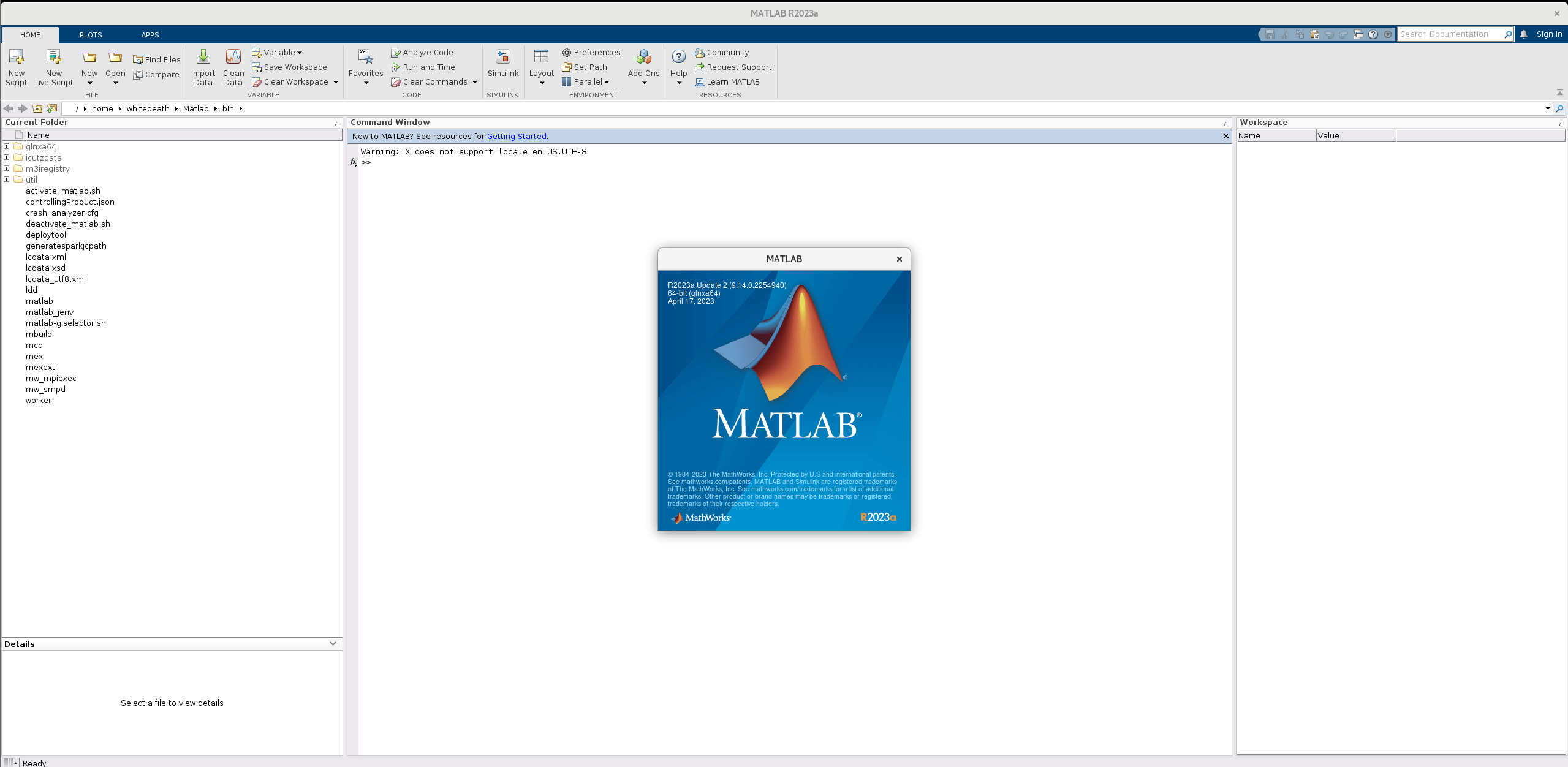The width and height of the screenshot is (1568, 767).
Task: Click 'whitedeath' in the address path
Action: click(x=148, y=108)
